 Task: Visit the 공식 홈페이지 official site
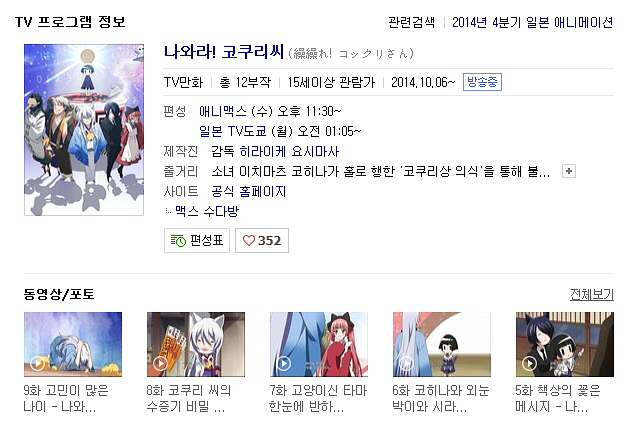tap(249, 192)
